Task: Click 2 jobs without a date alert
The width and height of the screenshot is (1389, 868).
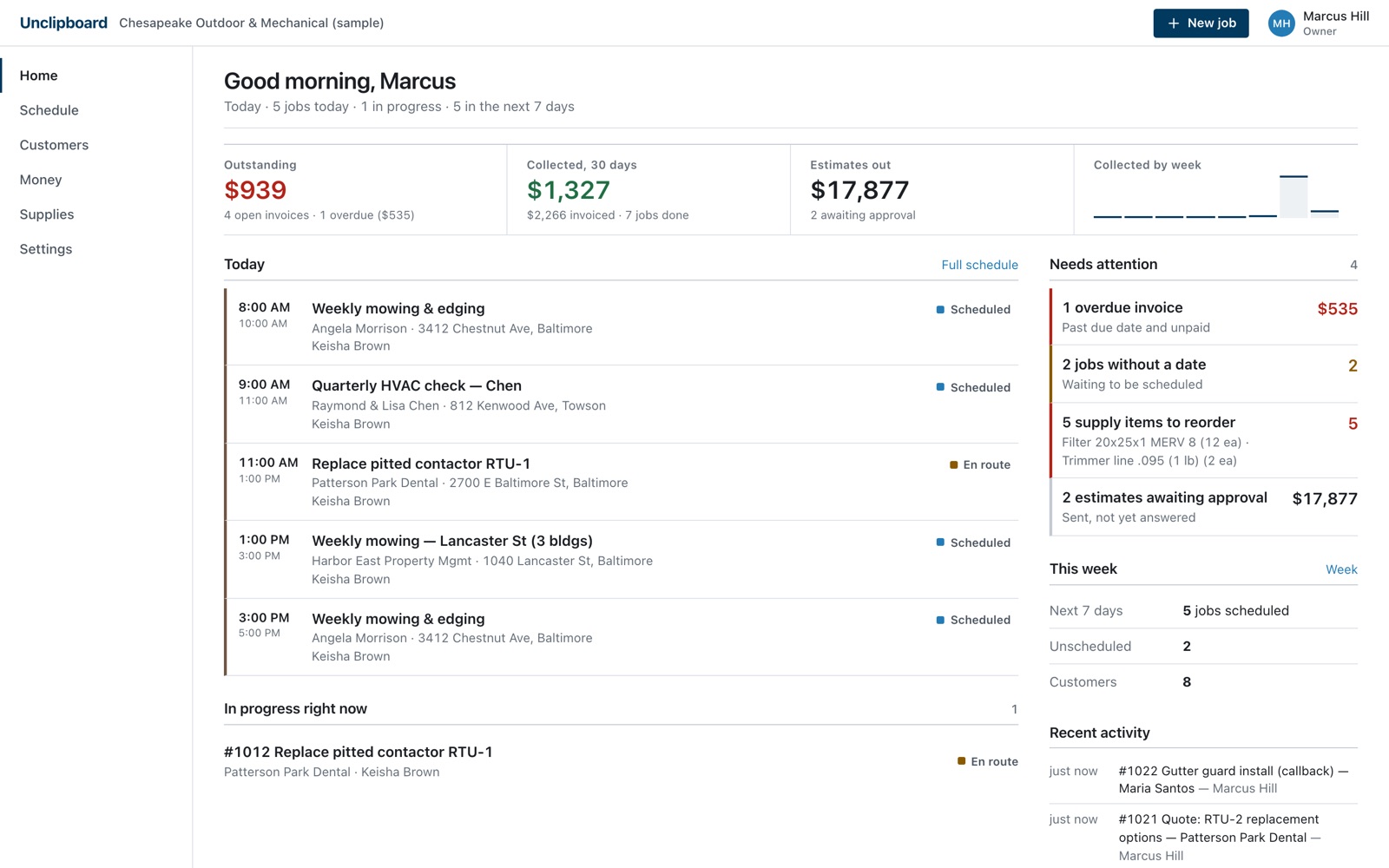Action: 1204,374
